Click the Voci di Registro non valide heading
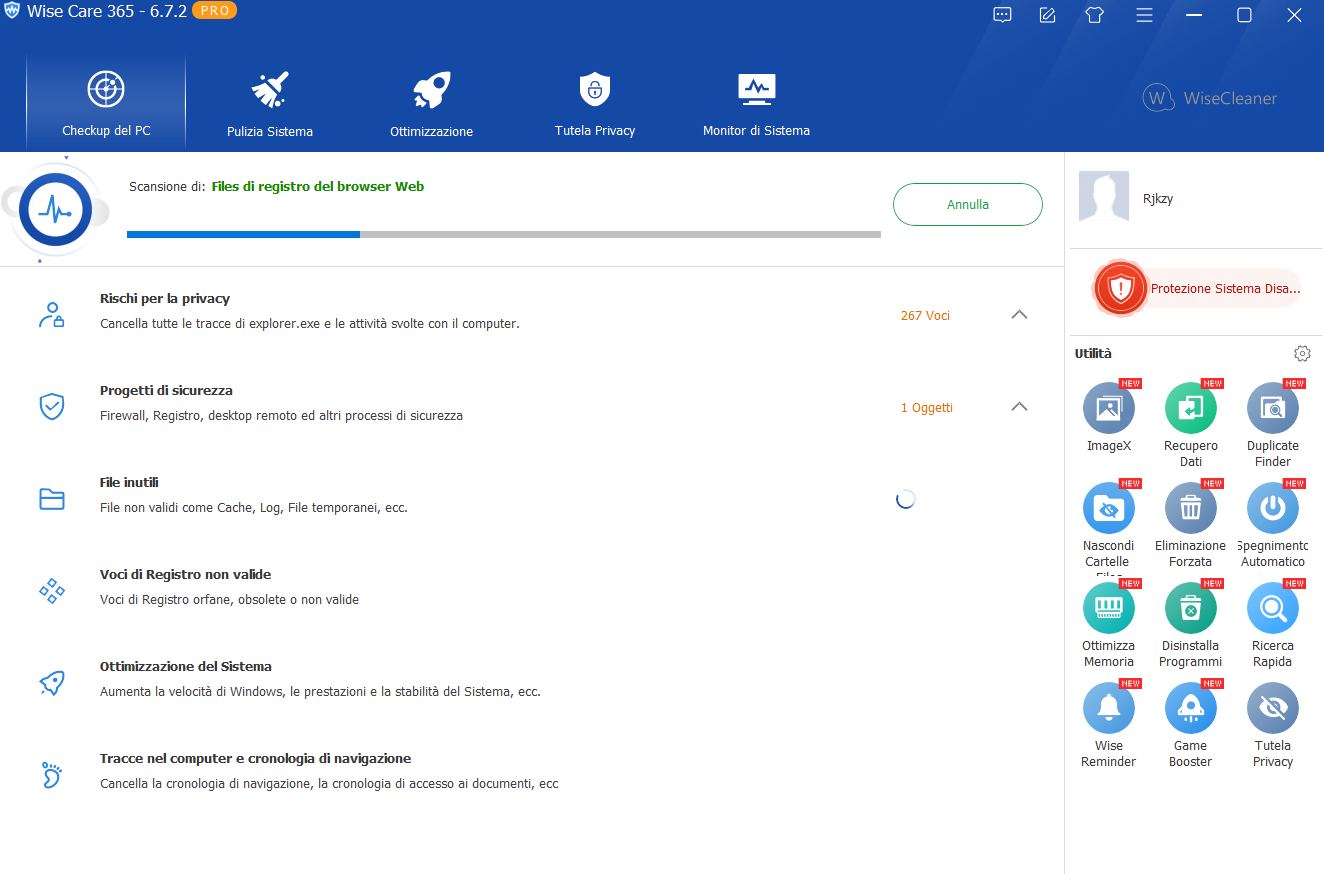 186,574
